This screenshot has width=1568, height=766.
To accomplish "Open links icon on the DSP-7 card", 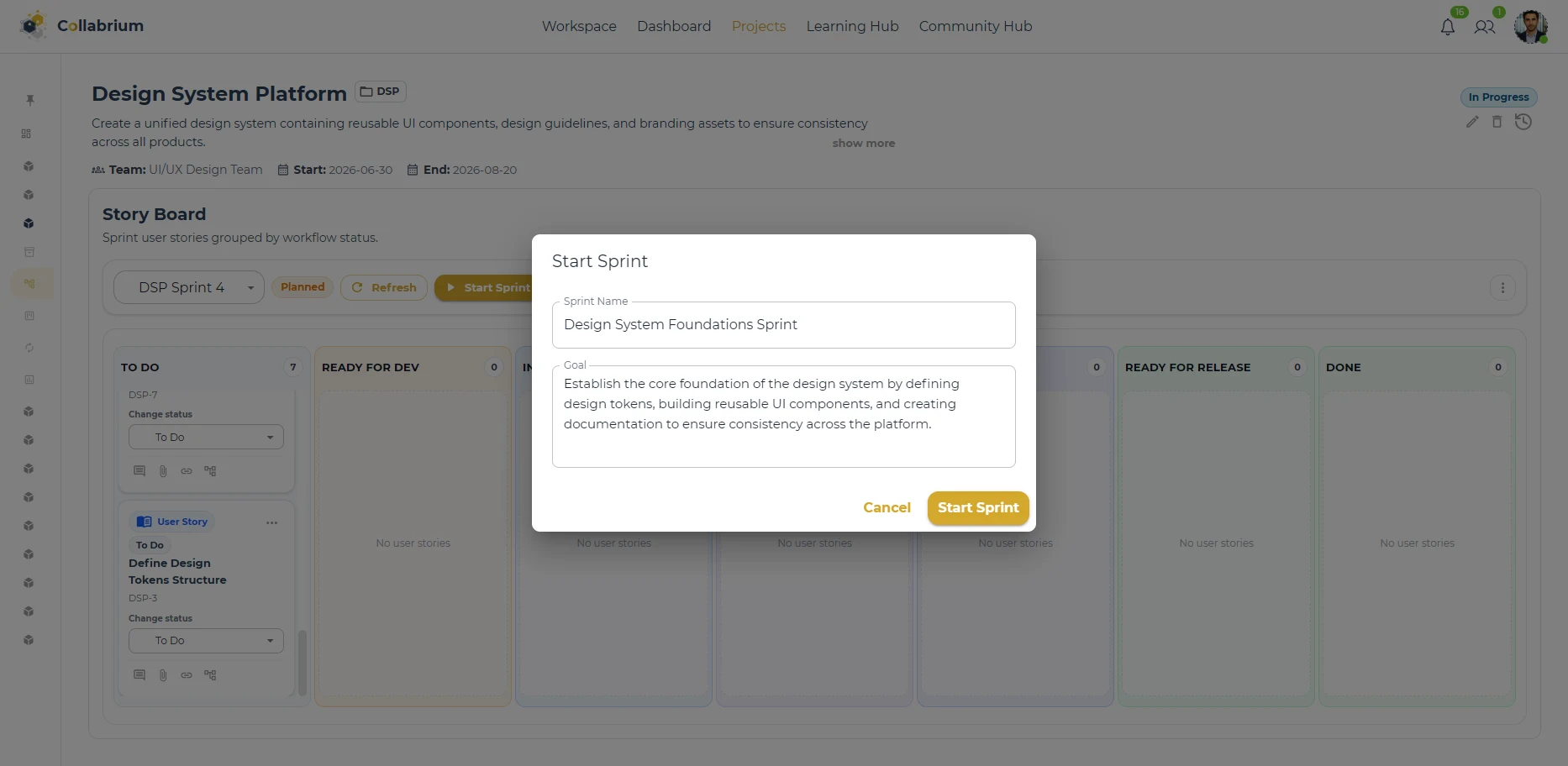I will 187,471.
